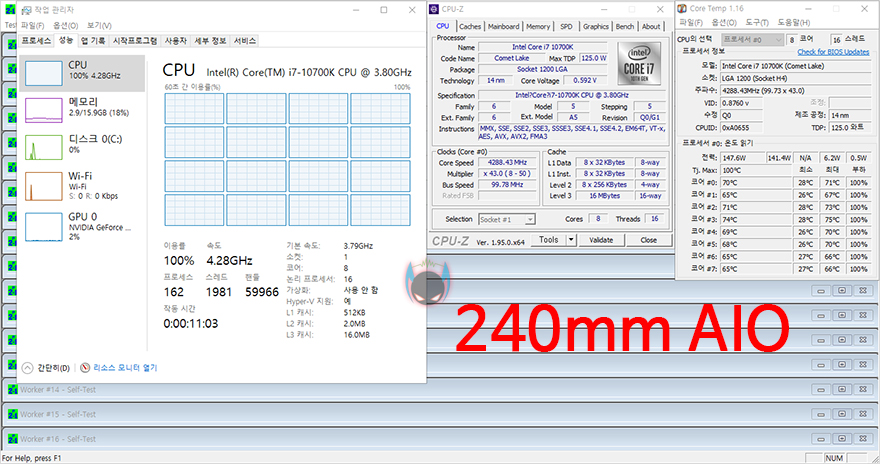The image size is (880, 464).
Task: Click the Core Temp power value 147.6W
Action: click(x=742, y=158)
